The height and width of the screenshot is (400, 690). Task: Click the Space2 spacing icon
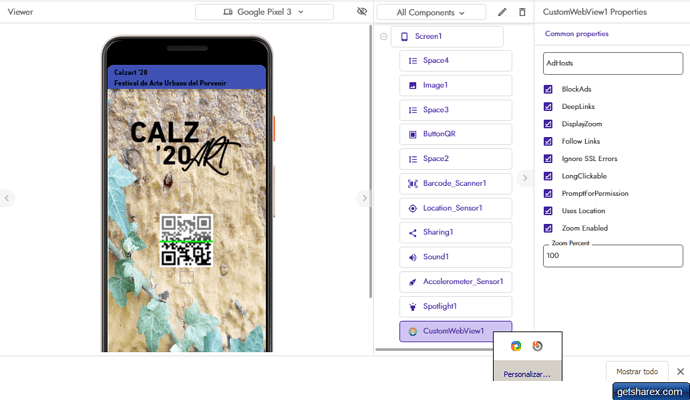coord(413,159)
